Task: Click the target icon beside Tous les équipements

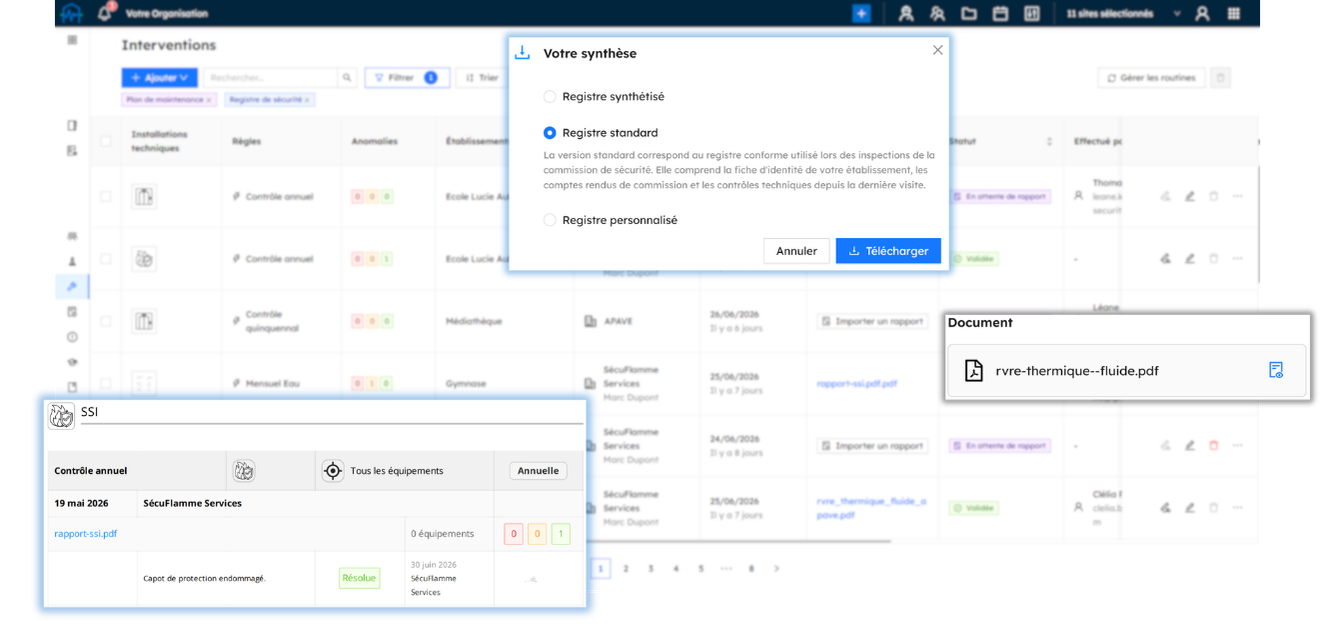Action: [333, 470]
